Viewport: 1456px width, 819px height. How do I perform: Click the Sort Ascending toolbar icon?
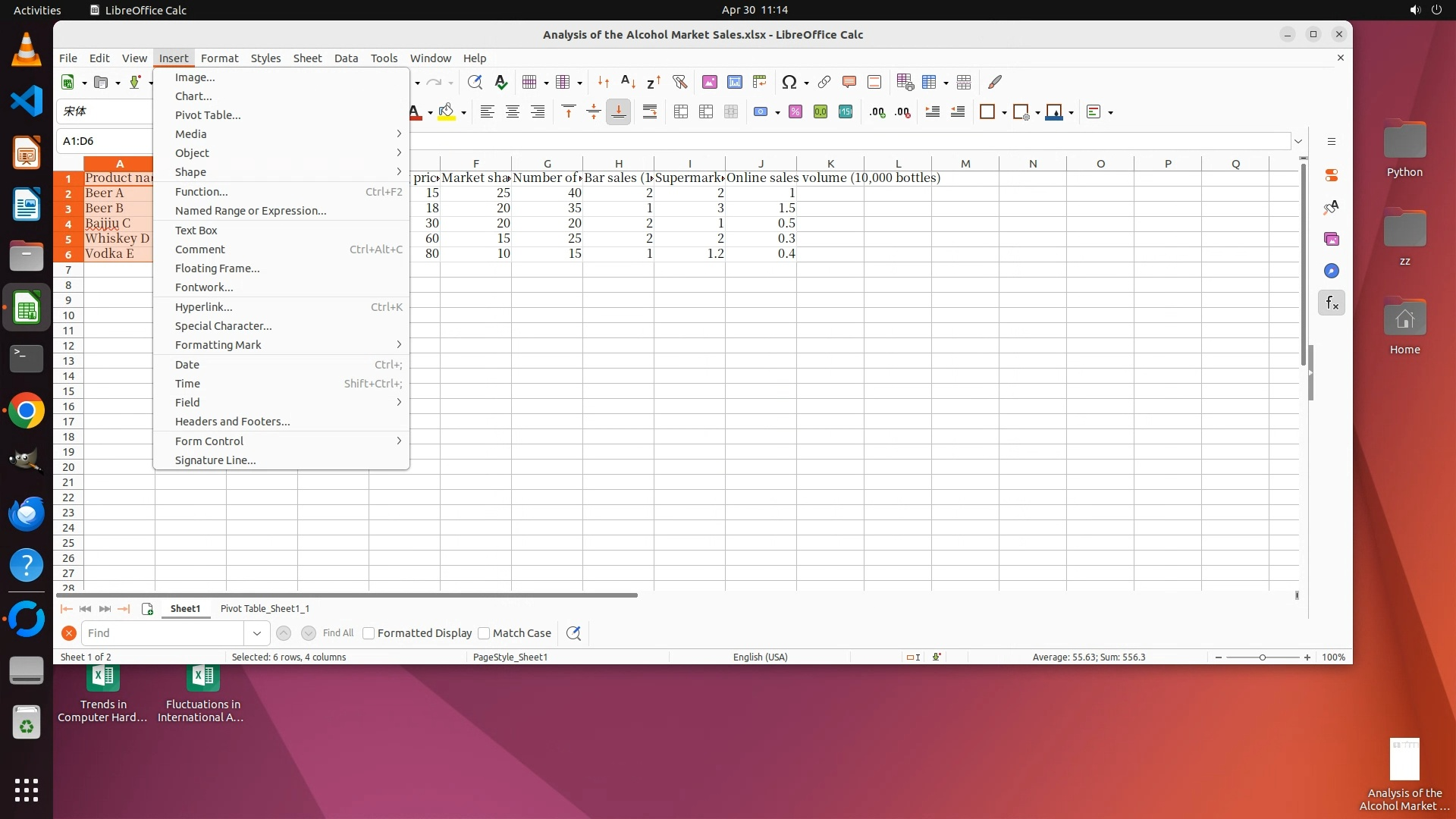[628, 82]
